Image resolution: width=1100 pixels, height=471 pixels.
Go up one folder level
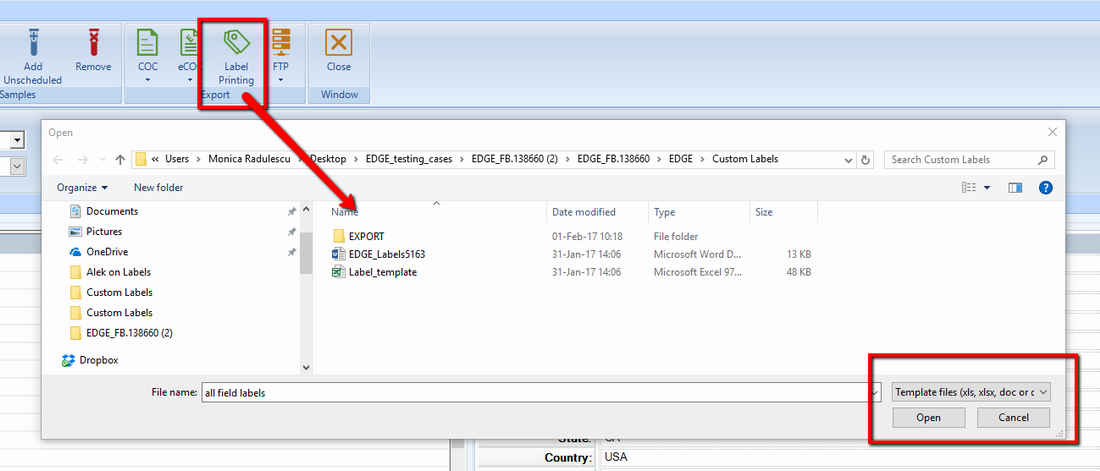point(120,159)
